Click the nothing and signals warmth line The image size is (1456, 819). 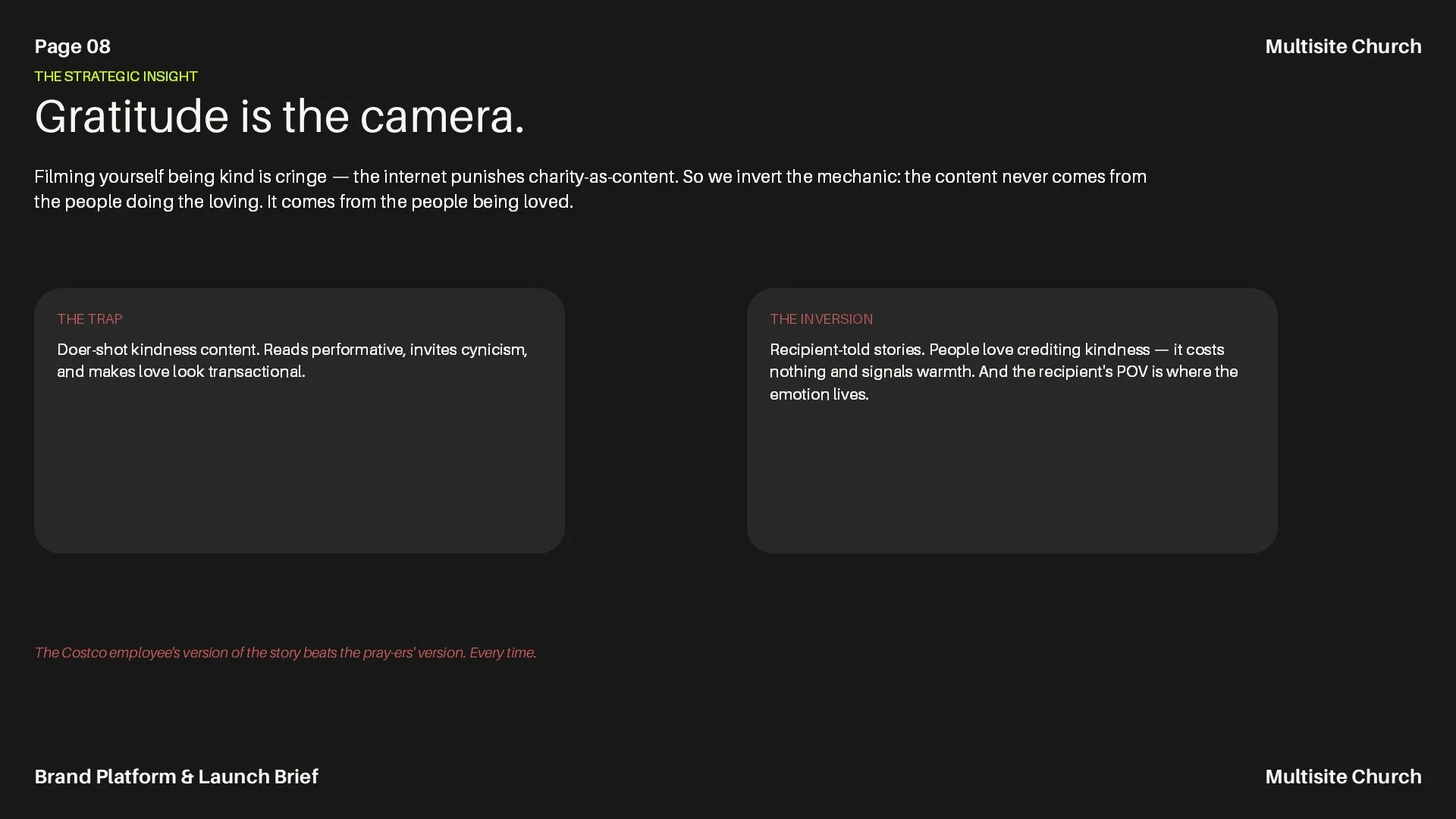click(1003, 372)
